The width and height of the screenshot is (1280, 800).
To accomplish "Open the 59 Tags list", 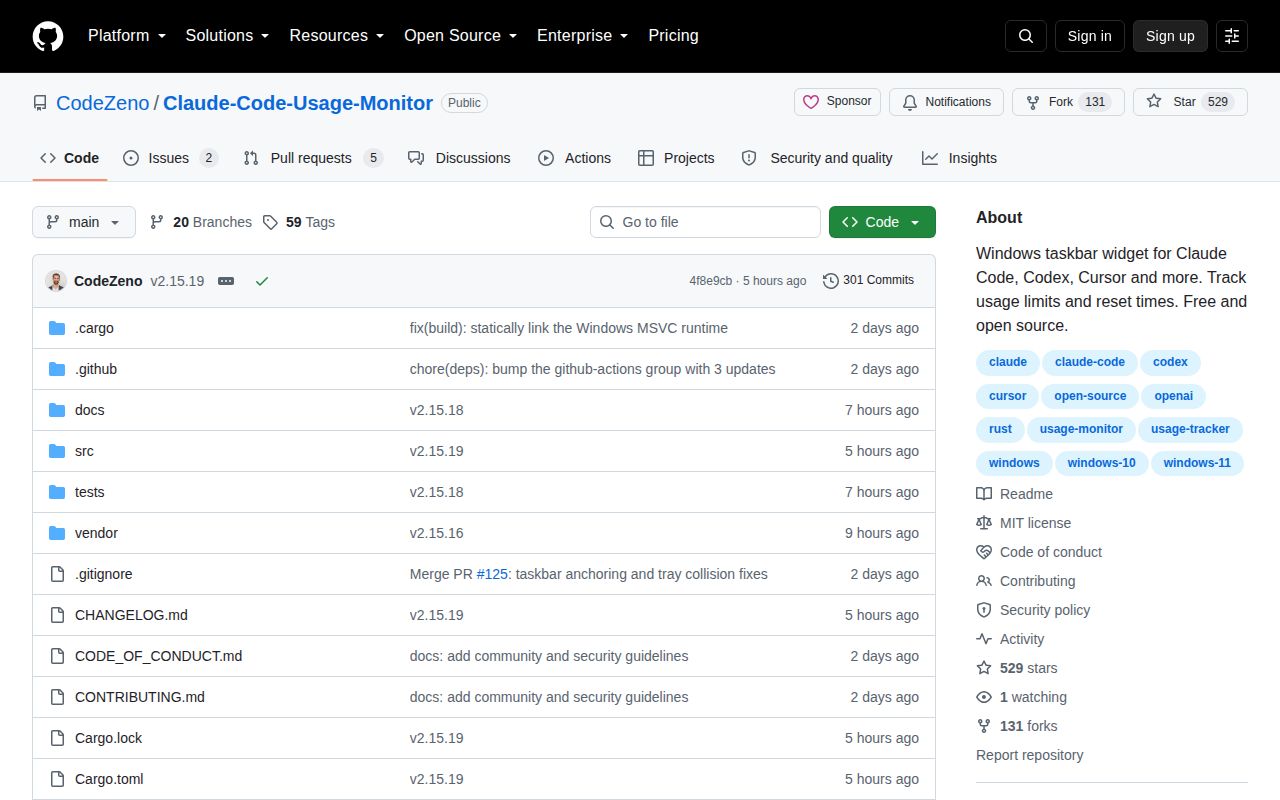I will (x=299, y=222).
